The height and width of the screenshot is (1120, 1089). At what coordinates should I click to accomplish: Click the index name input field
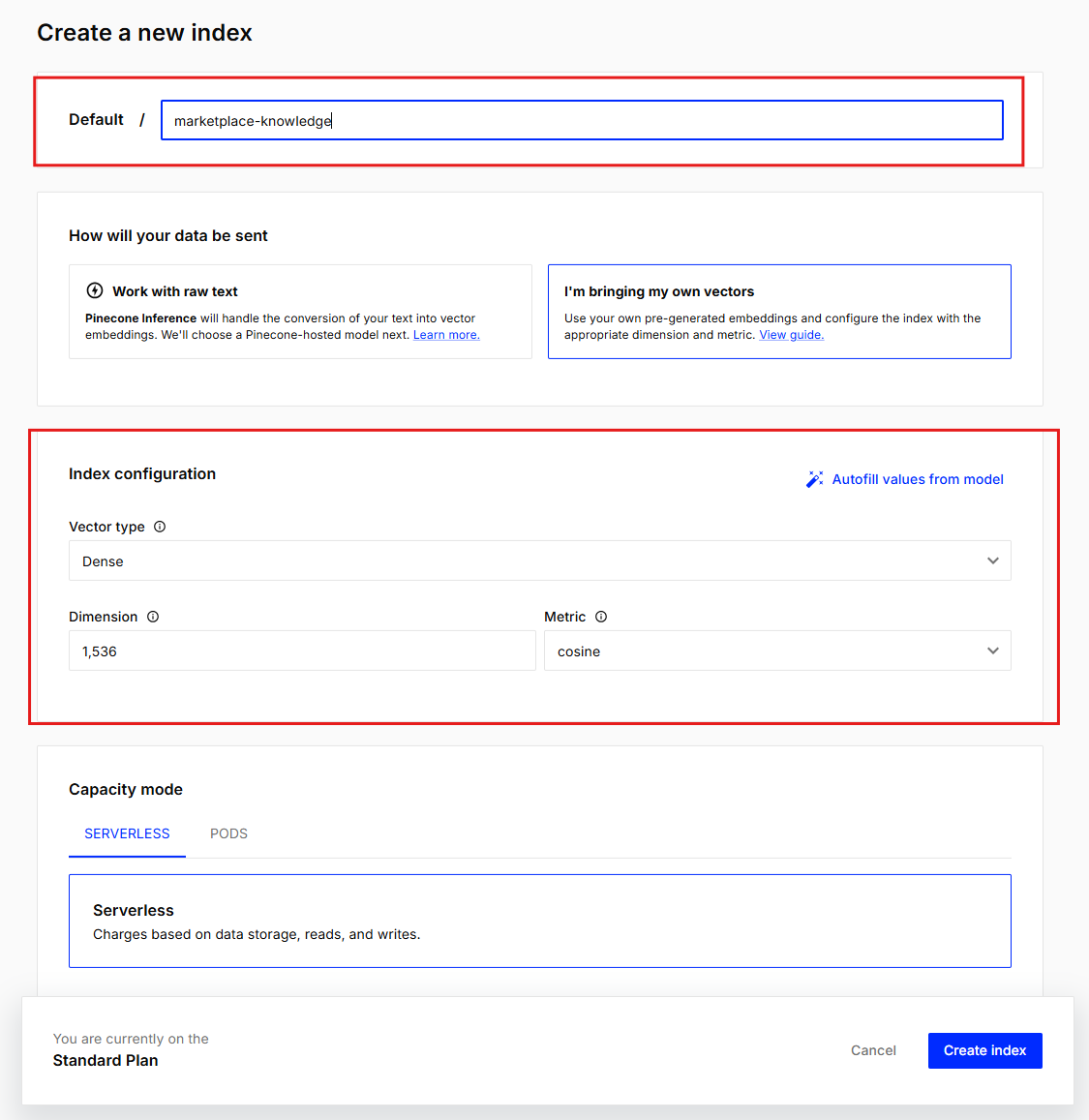coord(581,121)
